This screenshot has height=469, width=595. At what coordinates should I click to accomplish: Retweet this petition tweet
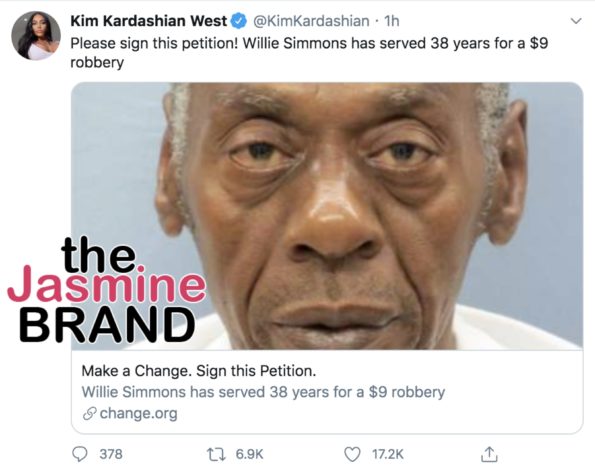point(216,454)
